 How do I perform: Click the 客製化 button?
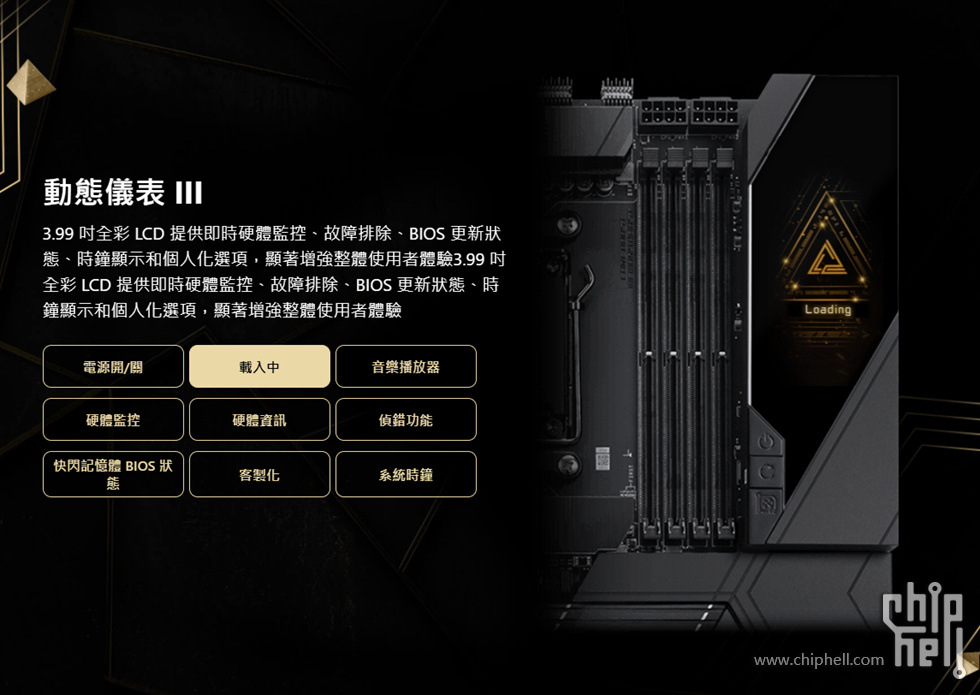click(259, 474)
